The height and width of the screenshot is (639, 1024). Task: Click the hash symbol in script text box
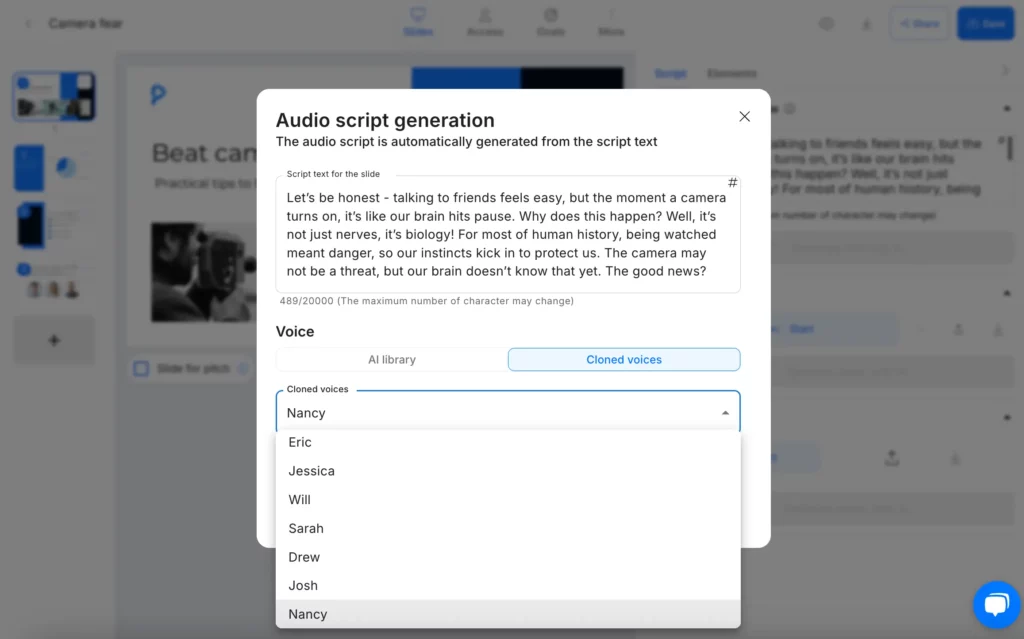732,183
